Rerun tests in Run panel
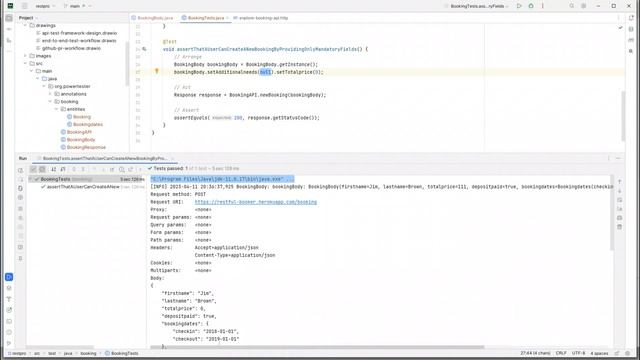 (20, 170)
